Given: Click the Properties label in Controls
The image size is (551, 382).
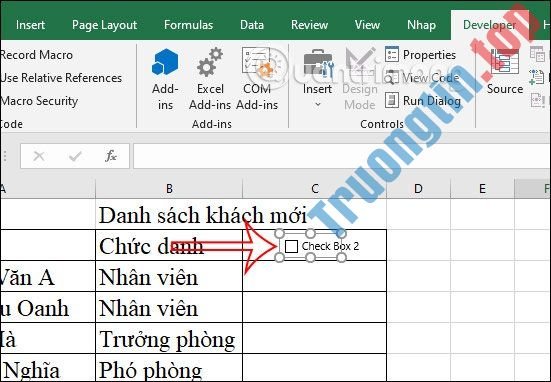Looking at the screenshot, I should (x=429, y=55).
